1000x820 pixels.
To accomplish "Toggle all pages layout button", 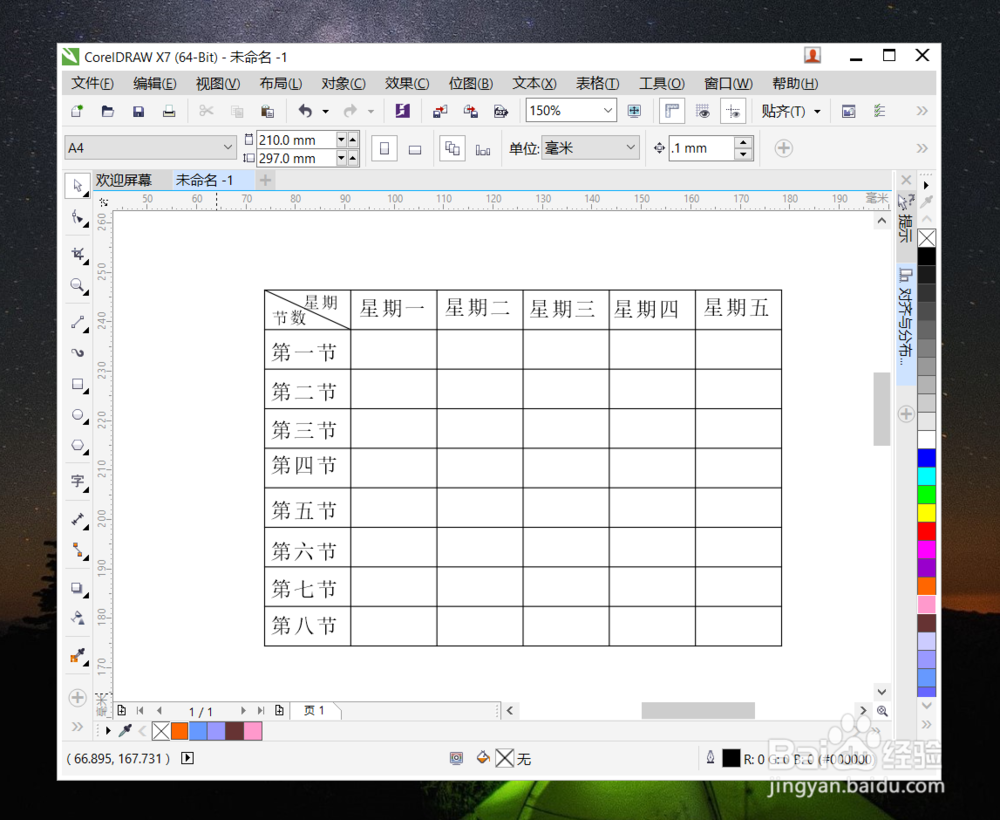I will click(x=452, y=148).
